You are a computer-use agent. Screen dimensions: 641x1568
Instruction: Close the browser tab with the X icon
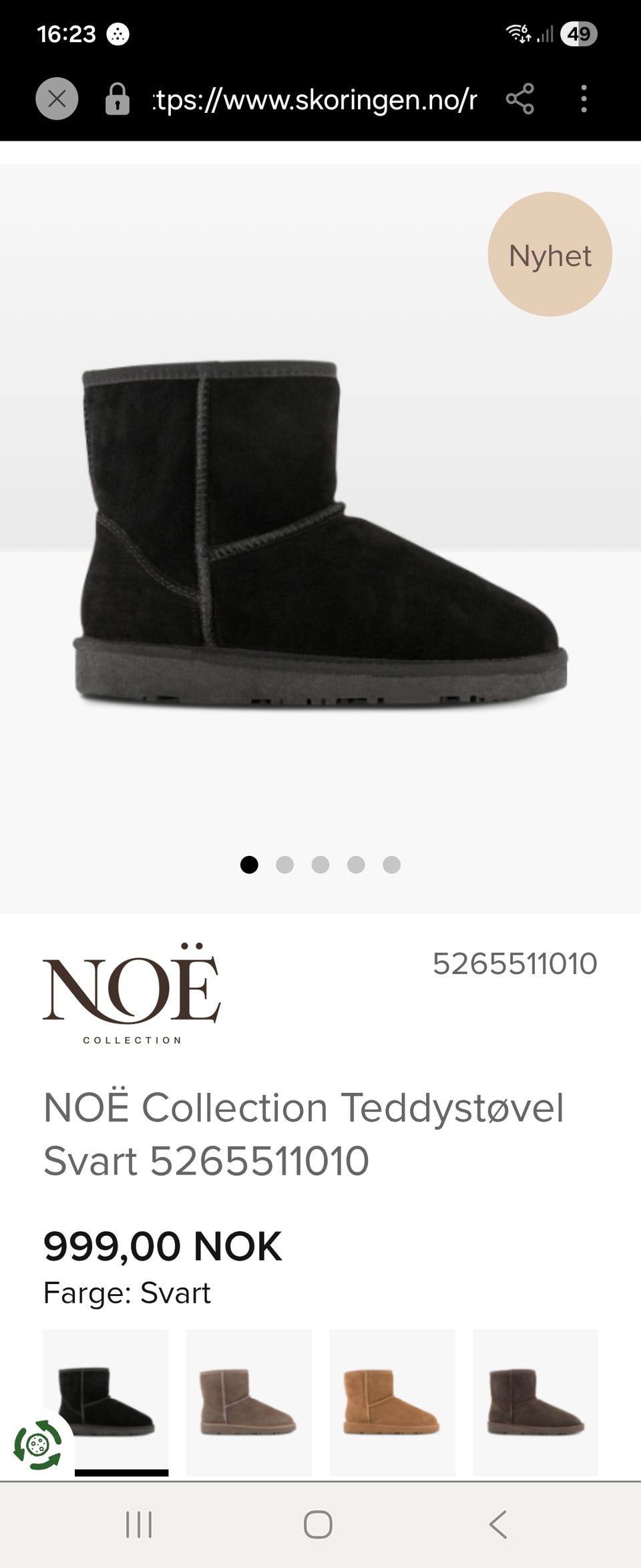click(57, 99)
